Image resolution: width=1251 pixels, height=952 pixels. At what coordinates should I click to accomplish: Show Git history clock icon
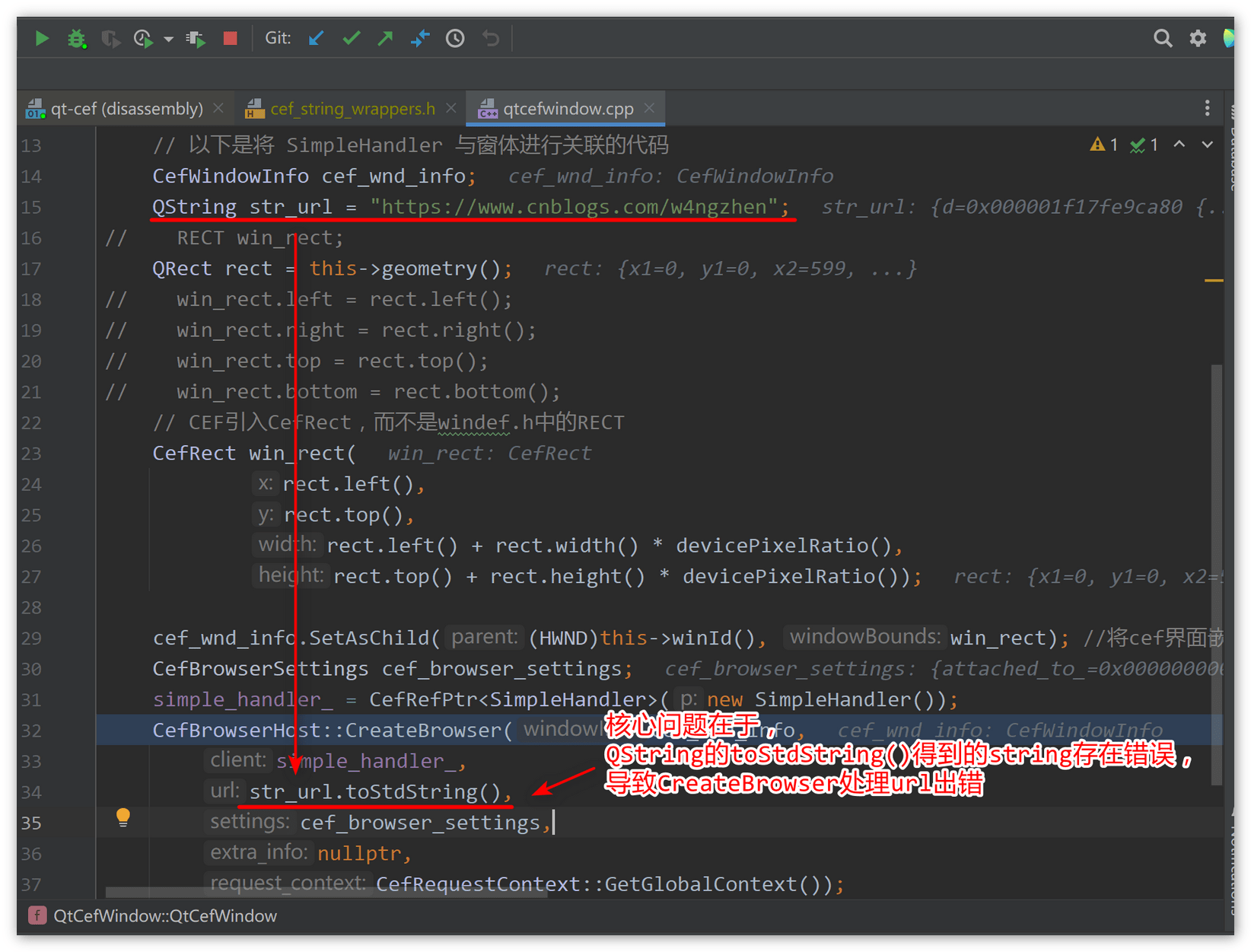[455, 38]
